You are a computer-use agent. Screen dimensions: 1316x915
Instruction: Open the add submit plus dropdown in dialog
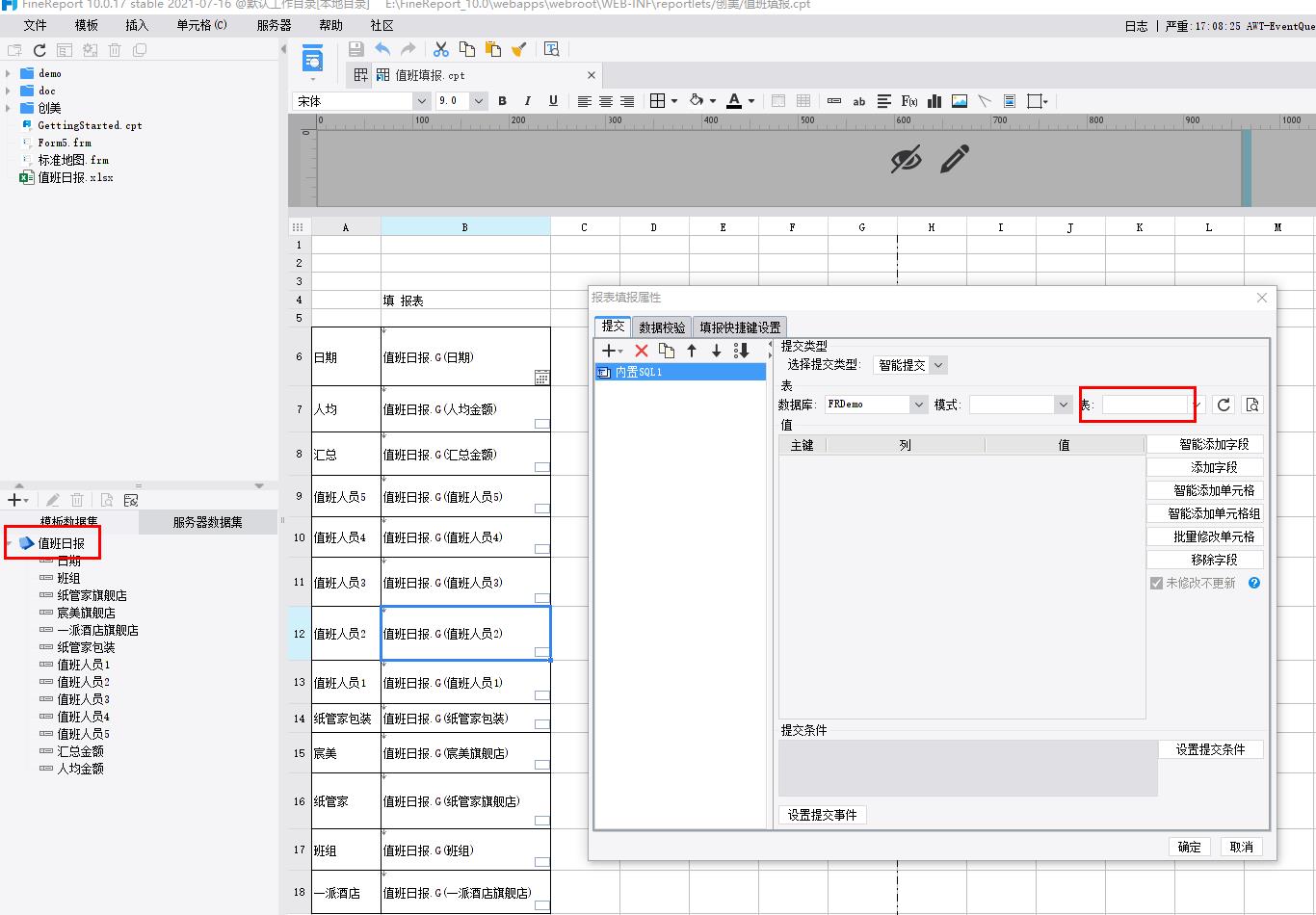(x=612, y=351)
